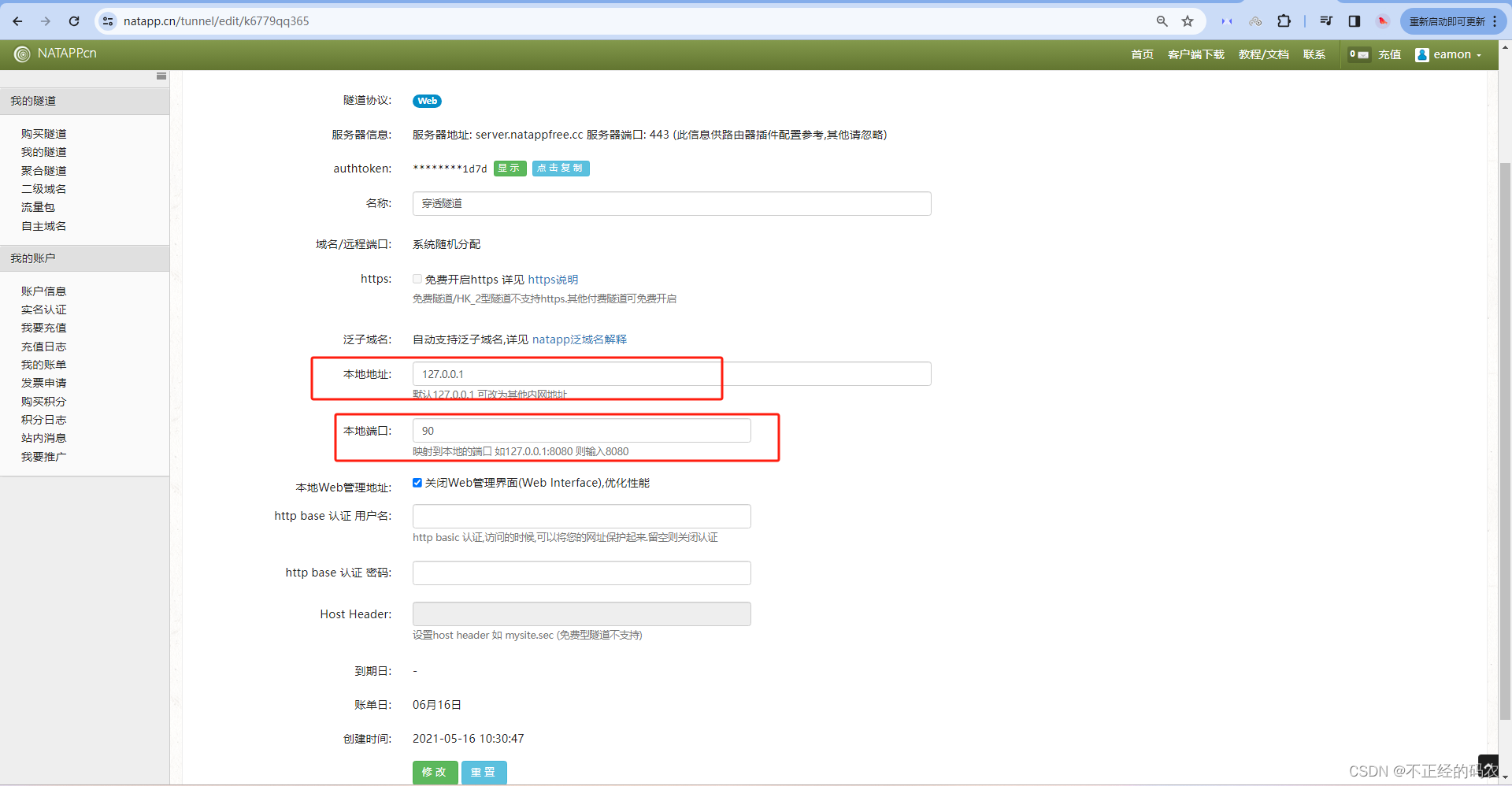
Task: Collapse the sidebar using the hamburger icon
Action: click(x=161, y=76)
